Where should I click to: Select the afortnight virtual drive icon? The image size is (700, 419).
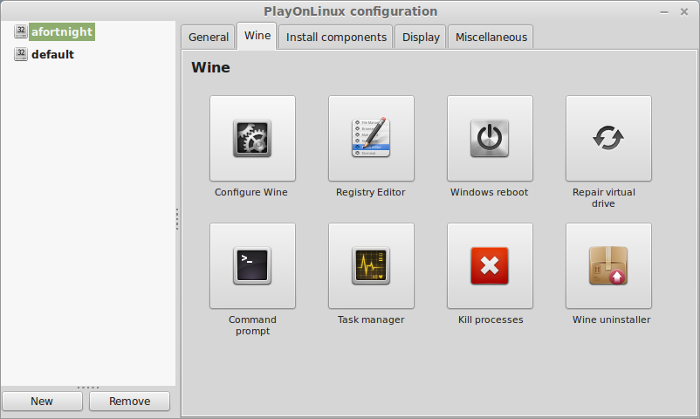(21, 31)
